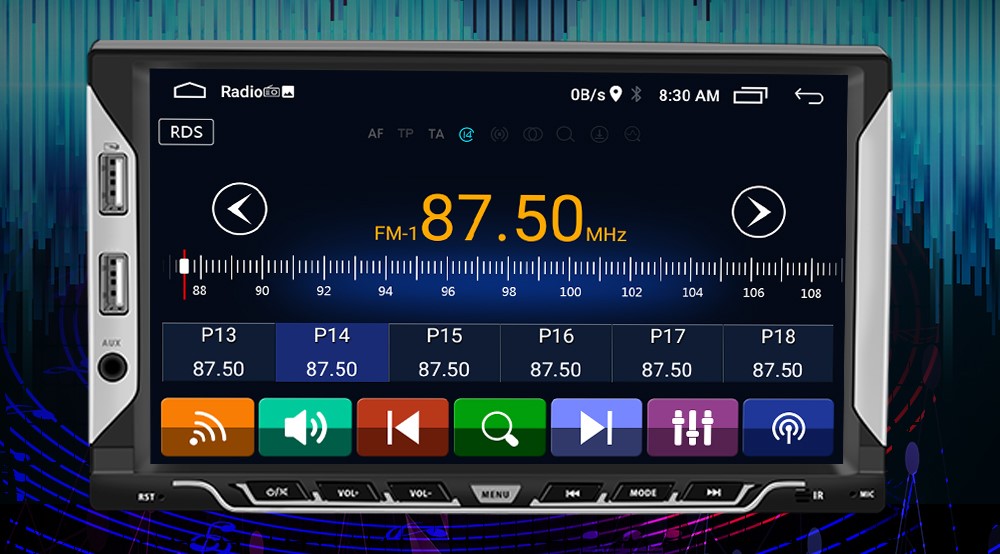Tap the green magnifier search button
Viewport: 1000px width, 554px height.
pyautogui.click(x=499, y=426)
